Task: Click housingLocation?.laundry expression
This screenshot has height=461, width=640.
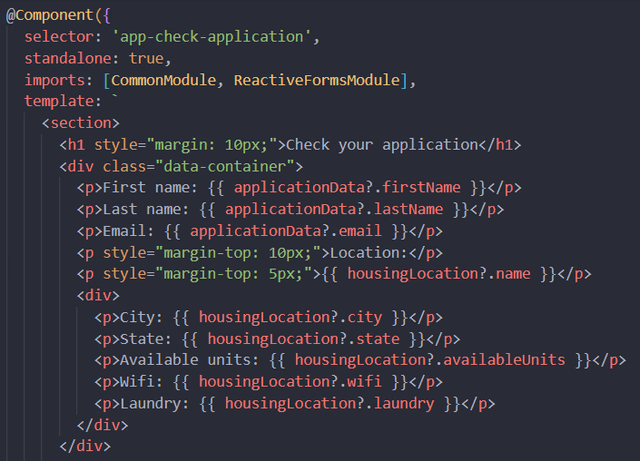Action: [329, 403]
